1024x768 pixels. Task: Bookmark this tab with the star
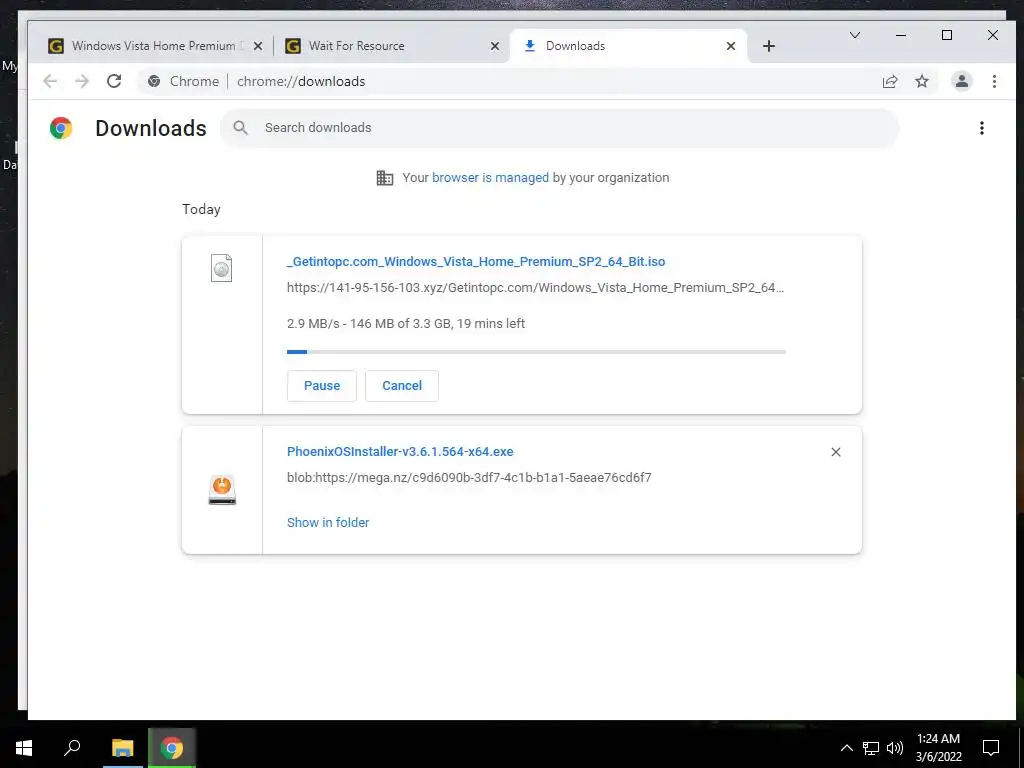(921, 82)
